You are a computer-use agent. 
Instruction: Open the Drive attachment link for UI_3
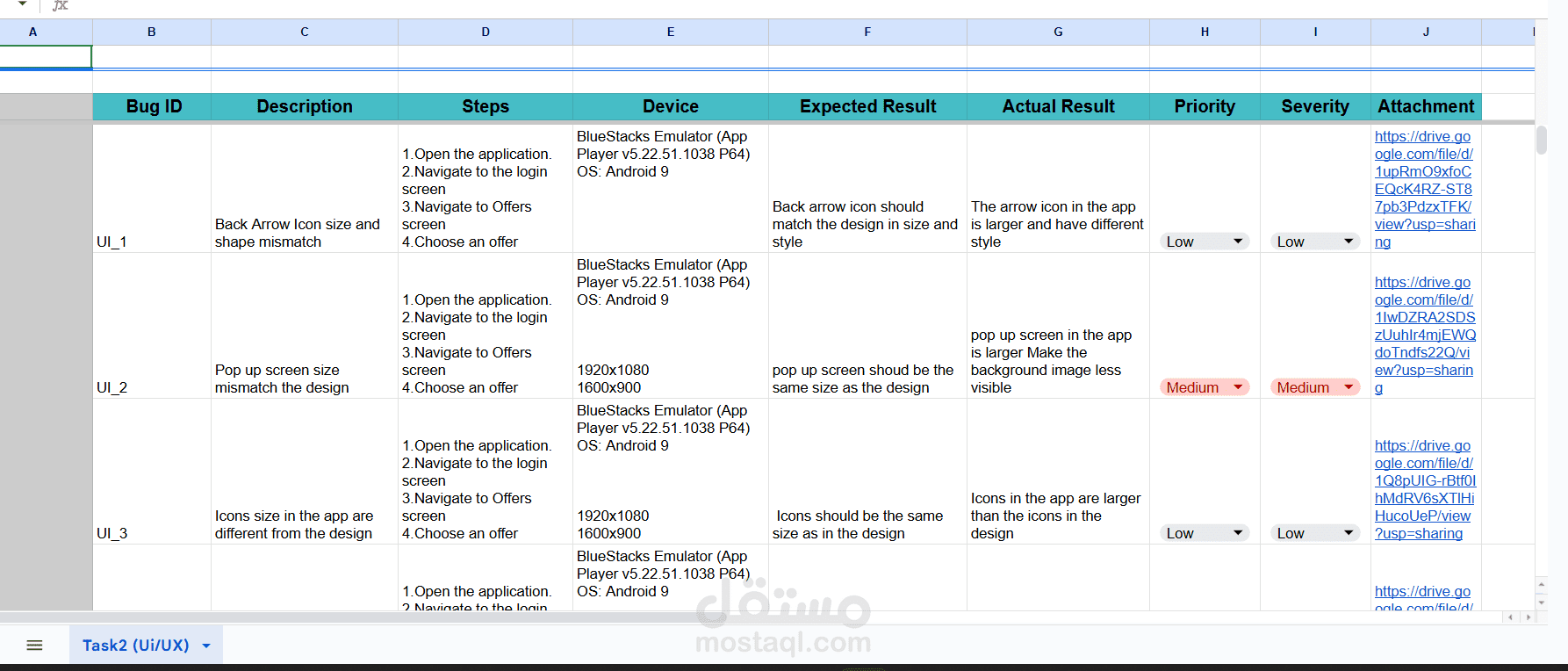(x=1425, y=489)
